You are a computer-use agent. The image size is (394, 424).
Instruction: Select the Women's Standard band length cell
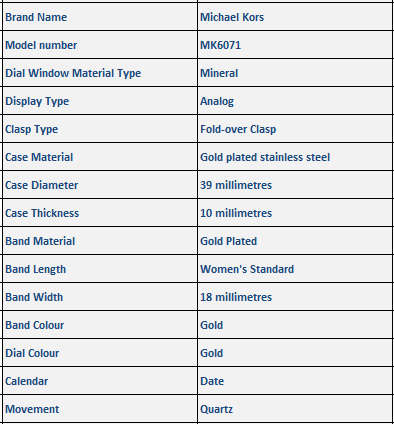295,269
